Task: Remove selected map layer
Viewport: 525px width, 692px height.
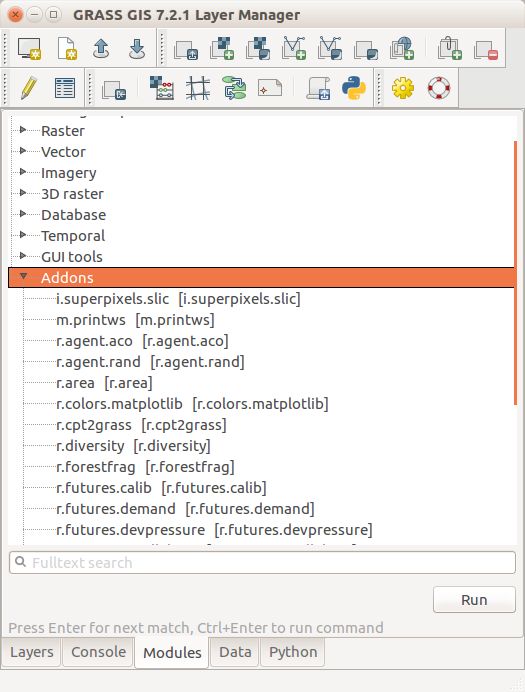Action: click(x=486, y=49)
